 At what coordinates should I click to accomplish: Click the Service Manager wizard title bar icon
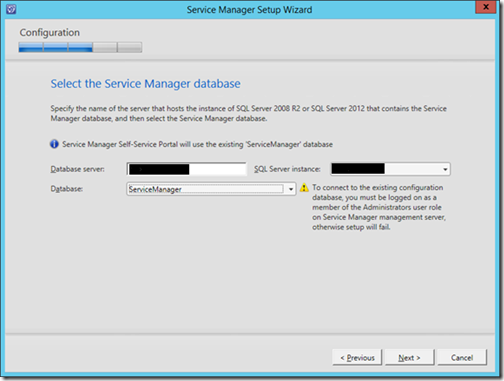[11, 9]
